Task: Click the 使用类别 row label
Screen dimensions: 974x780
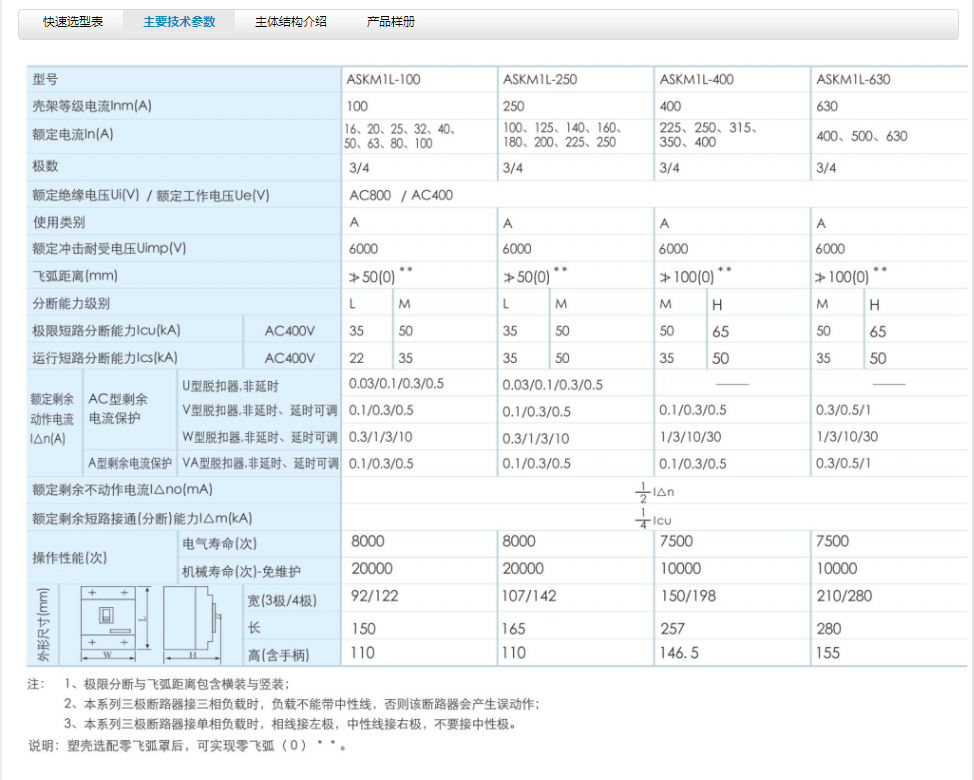Action: coord(58,222)
